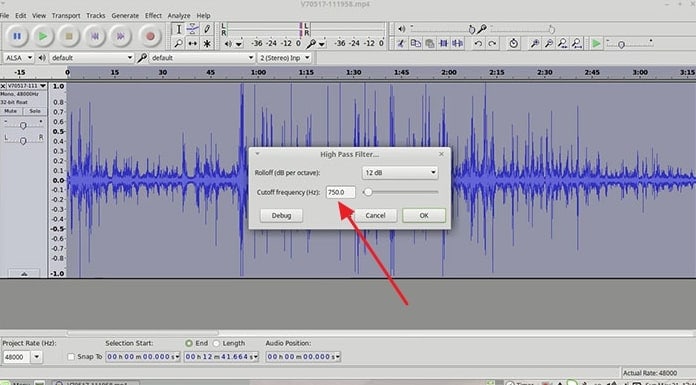The width and height of the screenshot is (696, 385).
Task: Click the Cutoff frequency slider
Action: point(400,192)
